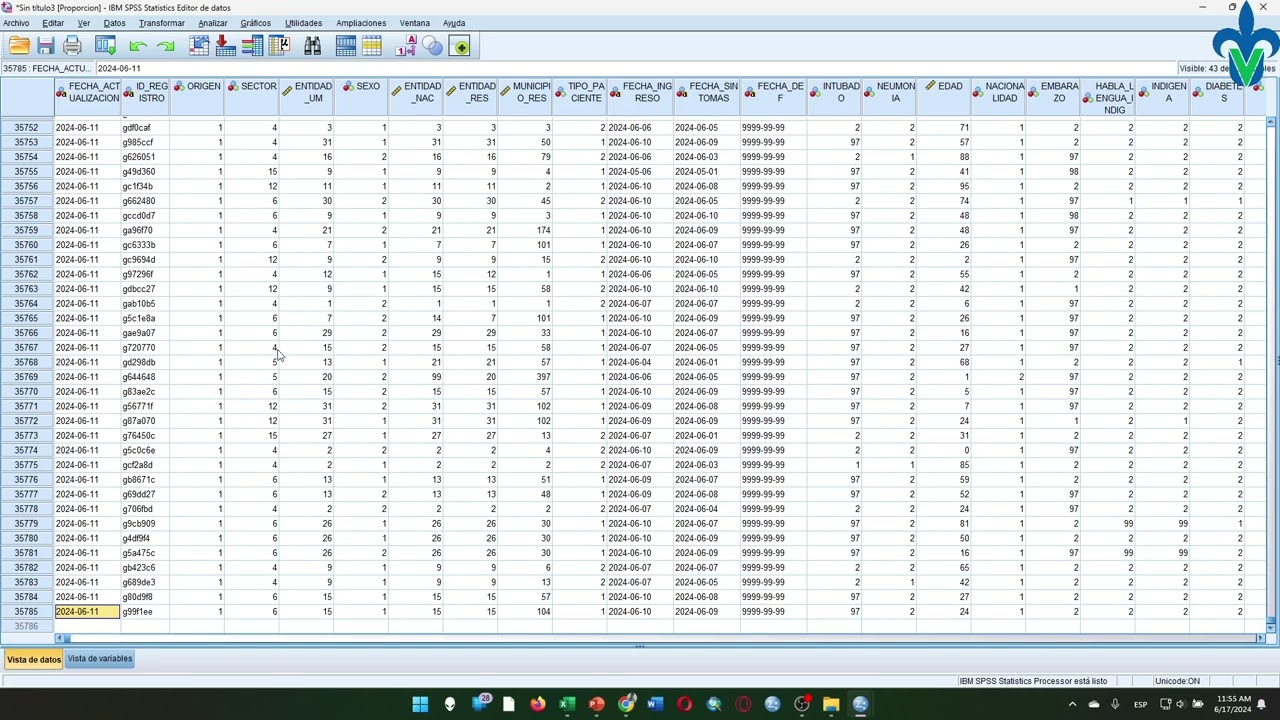The width and height of the screenshot is (1280, 720).
Task: Click ID cell g99f1ee
Action: [x=145, y=612]
